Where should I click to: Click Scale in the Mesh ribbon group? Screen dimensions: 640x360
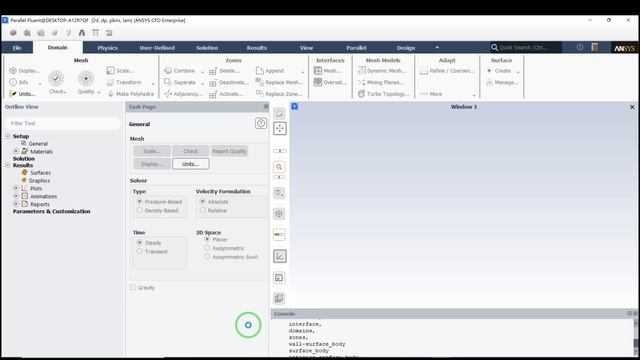pos(120,71)
